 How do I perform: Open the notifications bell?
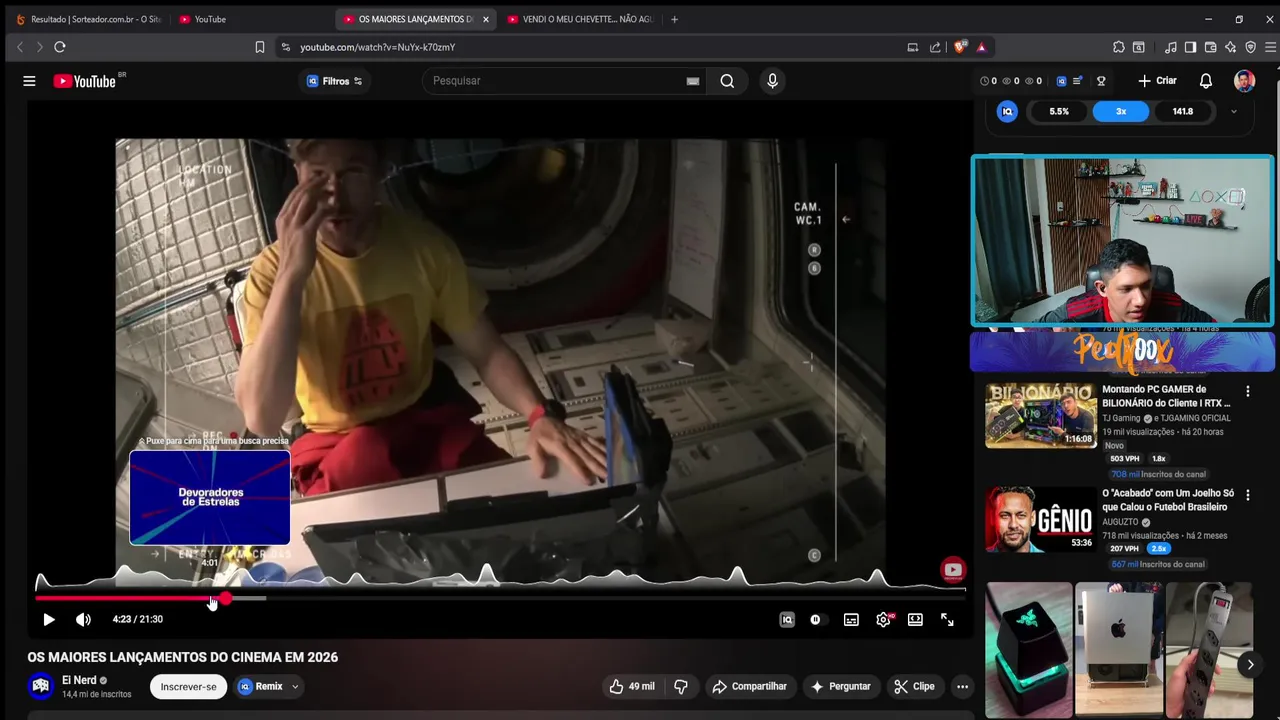point(1206,81)
